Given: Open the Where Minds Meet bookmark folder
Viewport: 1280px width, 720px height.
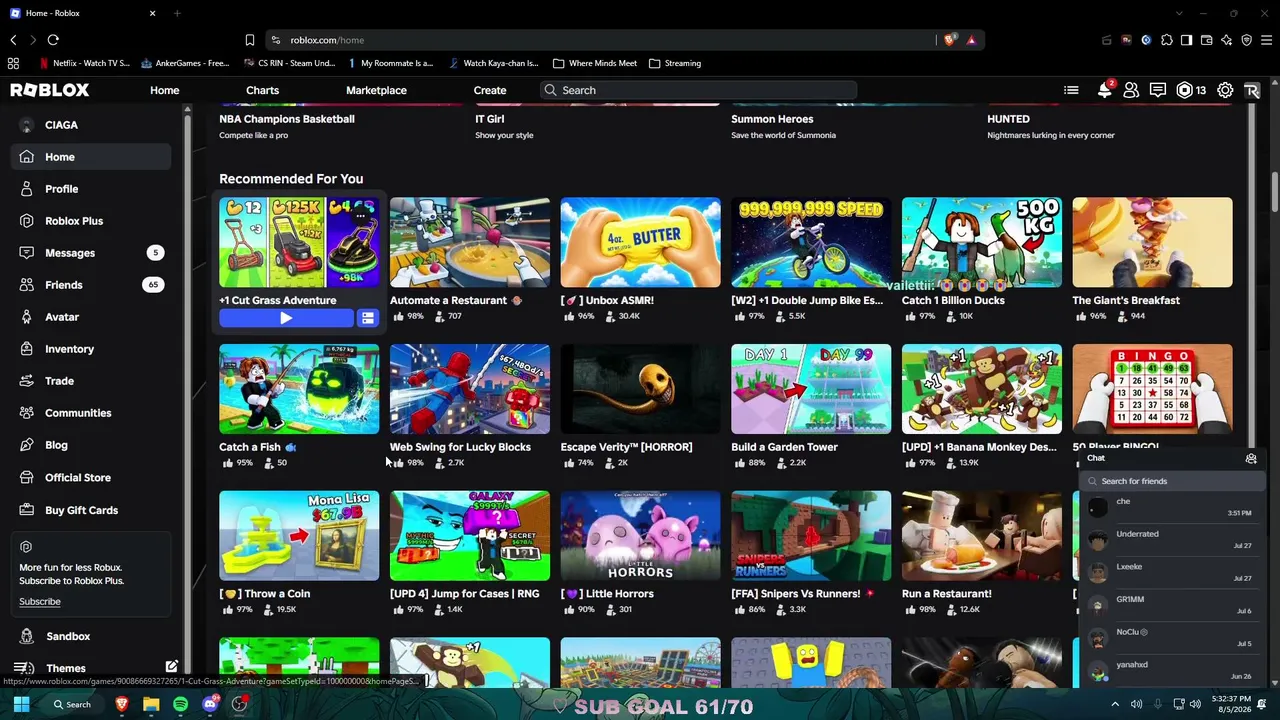Looking at the screenshot, I should (x=594, y=63).
